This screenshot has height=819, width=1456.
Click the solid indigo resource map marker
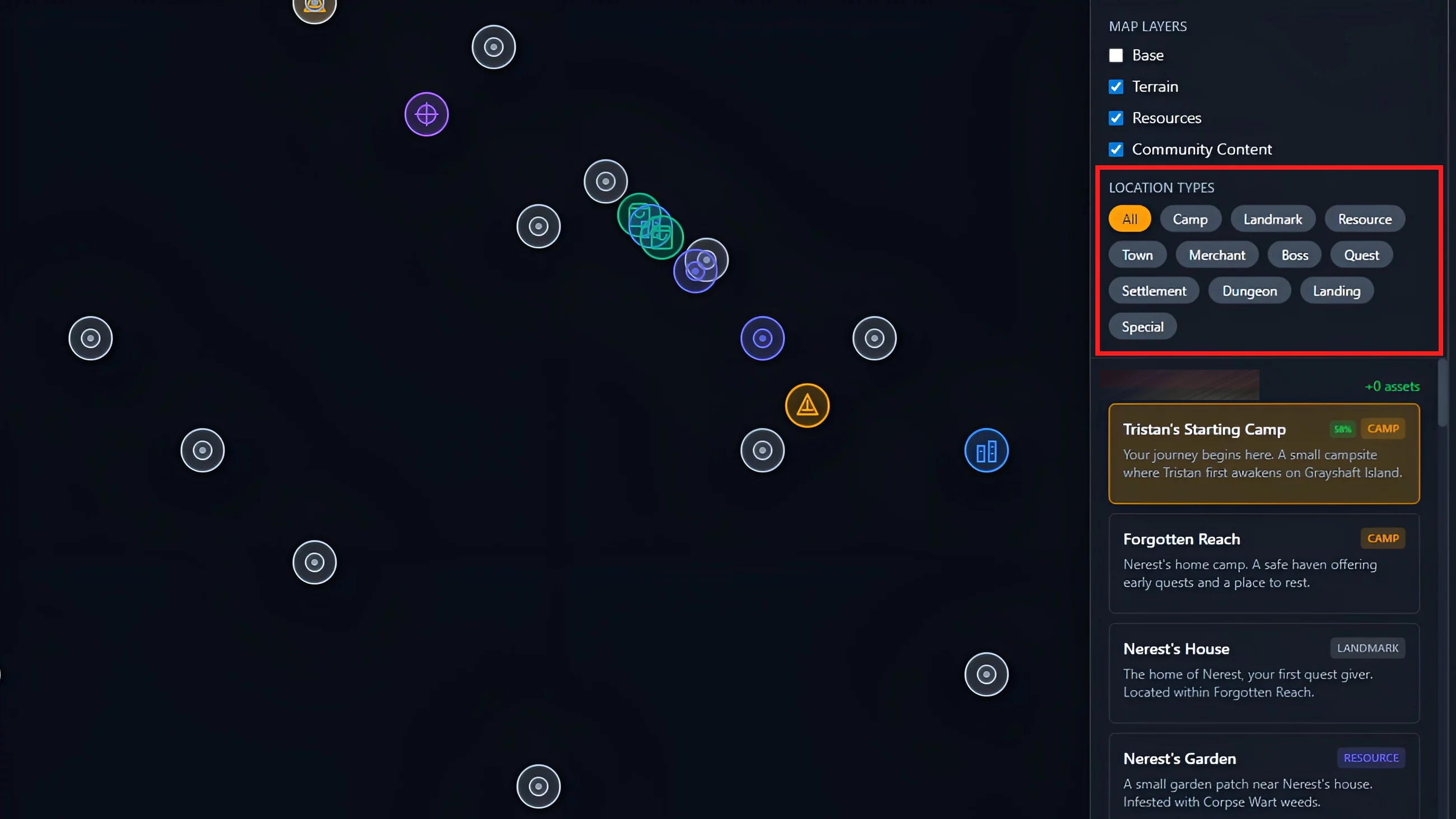pyautogui.click(x=763, y=338)
